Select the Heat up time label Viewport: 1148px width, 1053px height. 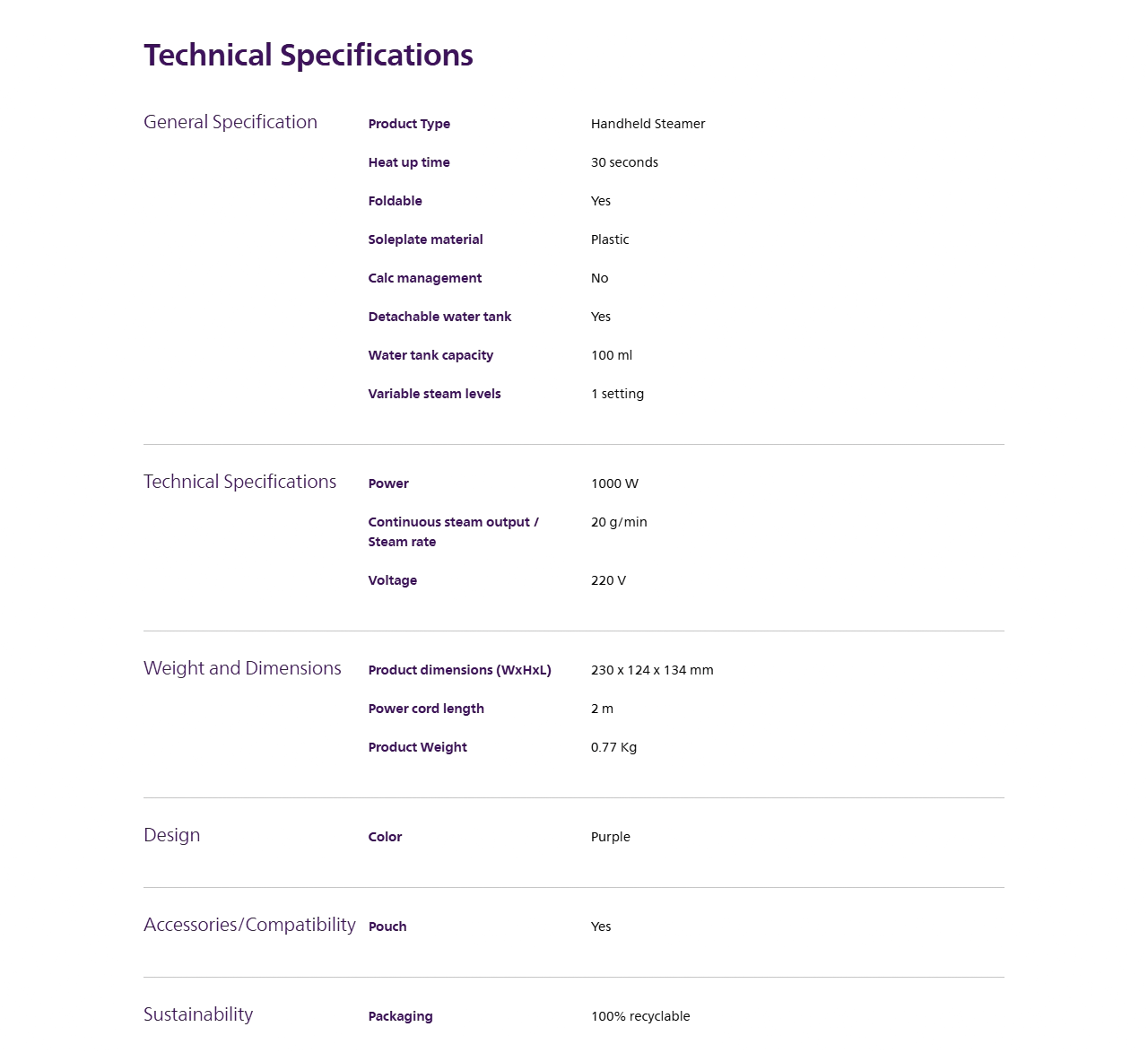coord(409,162)
